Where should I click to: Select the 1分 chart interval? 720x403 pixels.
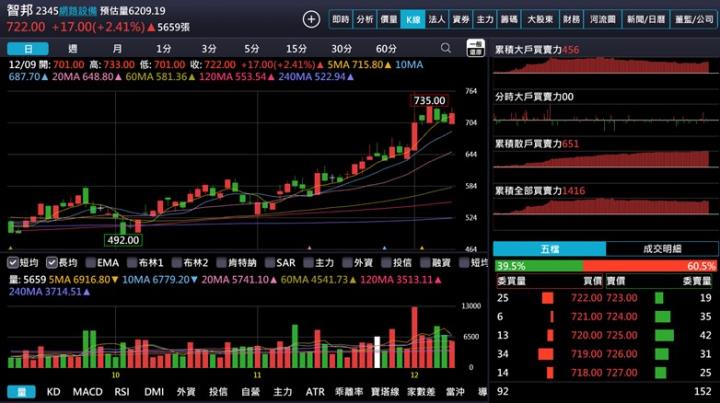tap(163, 49)
